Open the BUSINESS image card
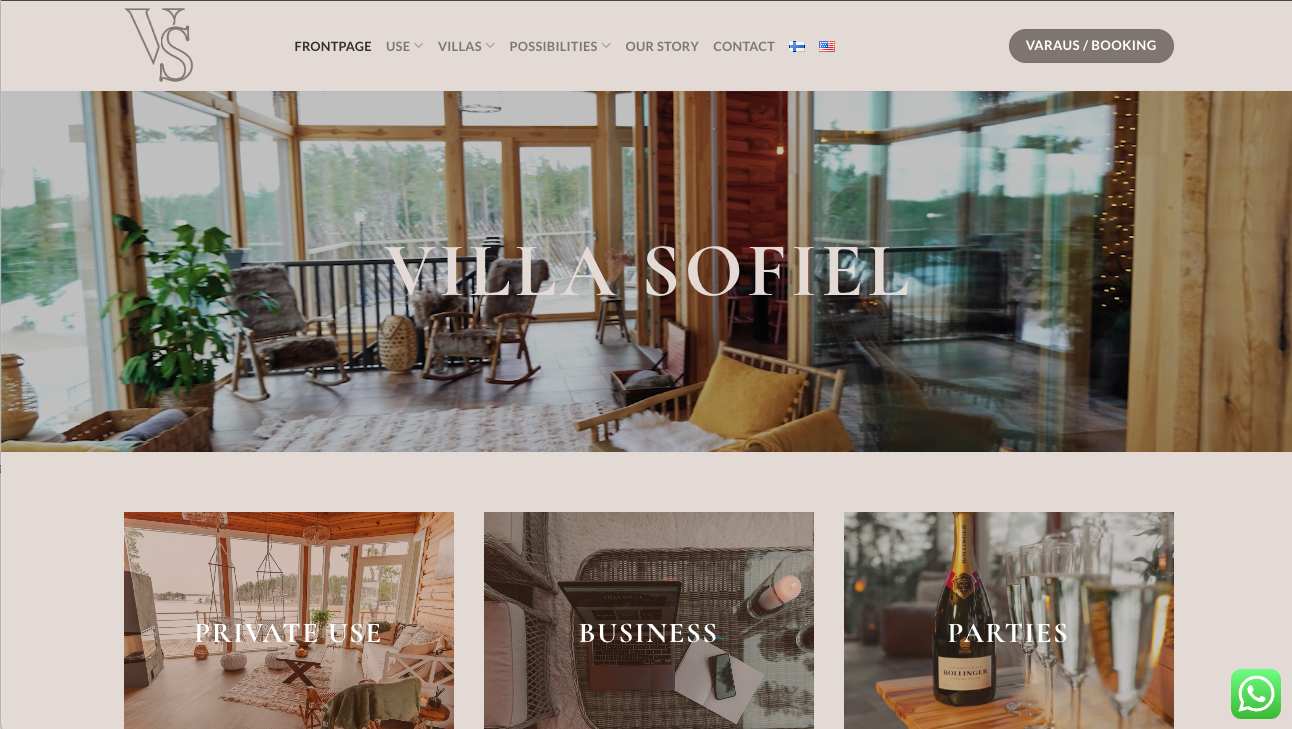Viewport: 1292px width, 729px height. tap(649, 620)
